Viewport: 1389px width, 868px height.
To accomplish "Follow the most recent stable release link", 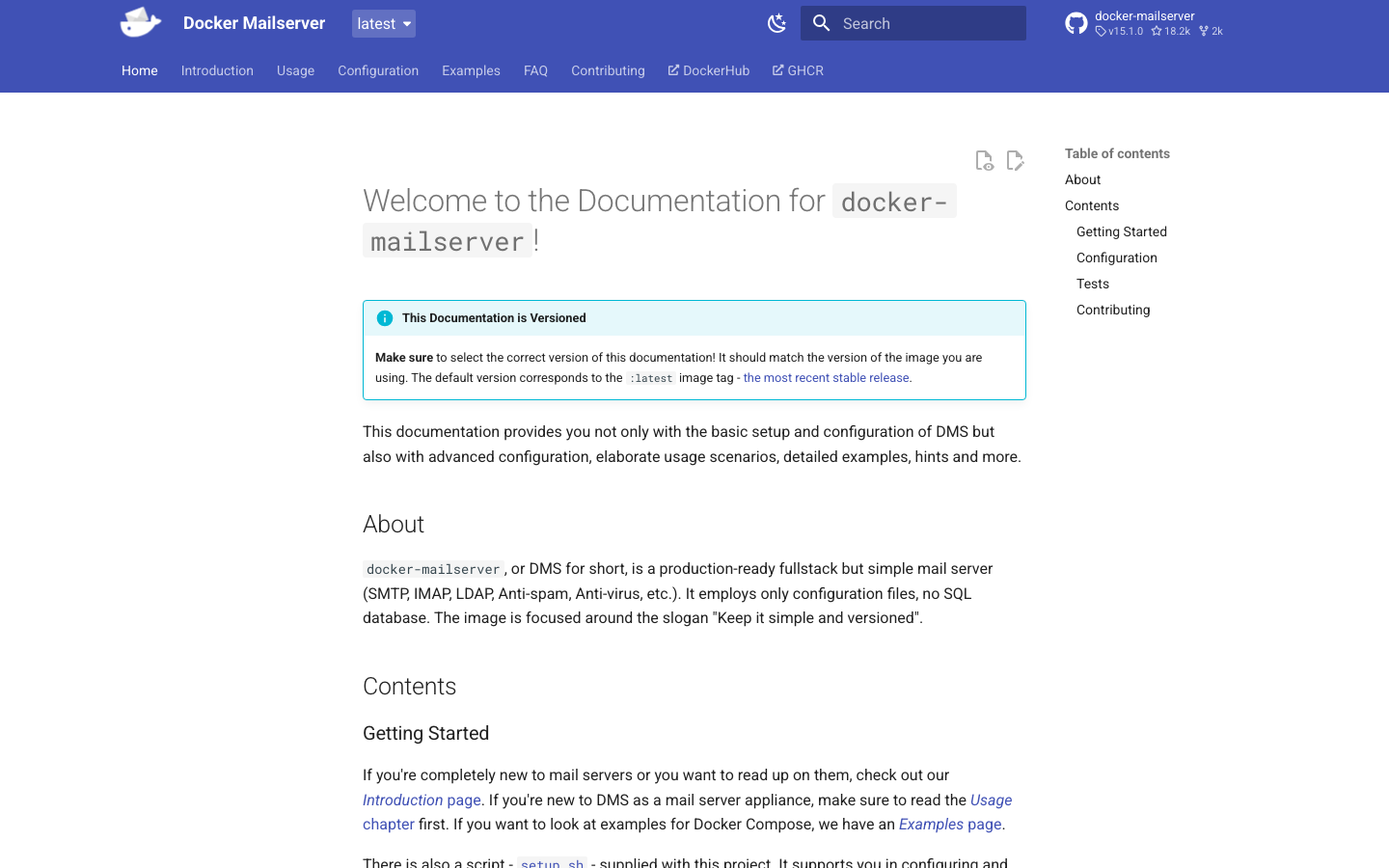I will click(826, 377).
